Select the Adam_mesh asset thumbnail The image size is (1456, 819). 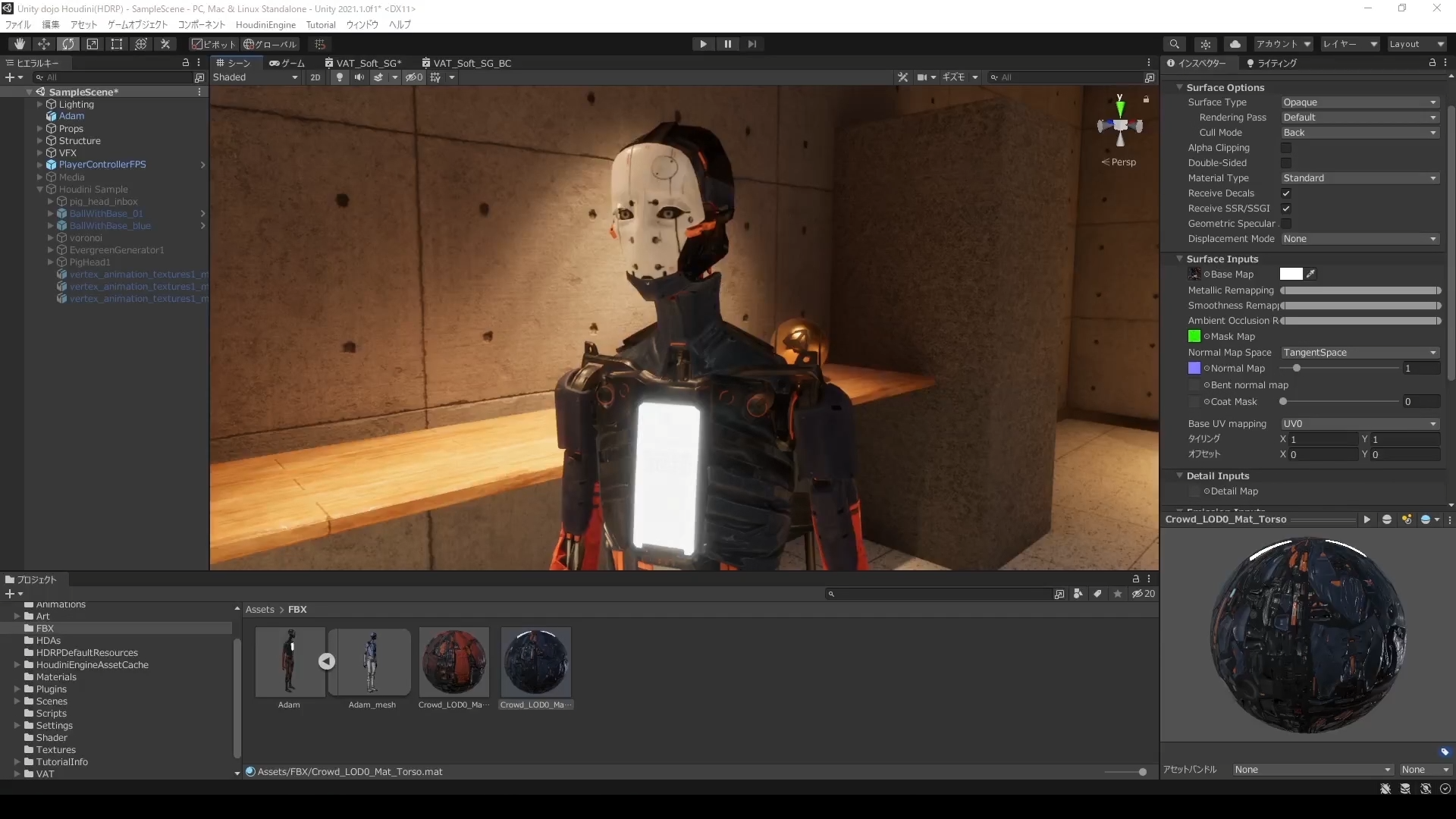pos(372,662)
